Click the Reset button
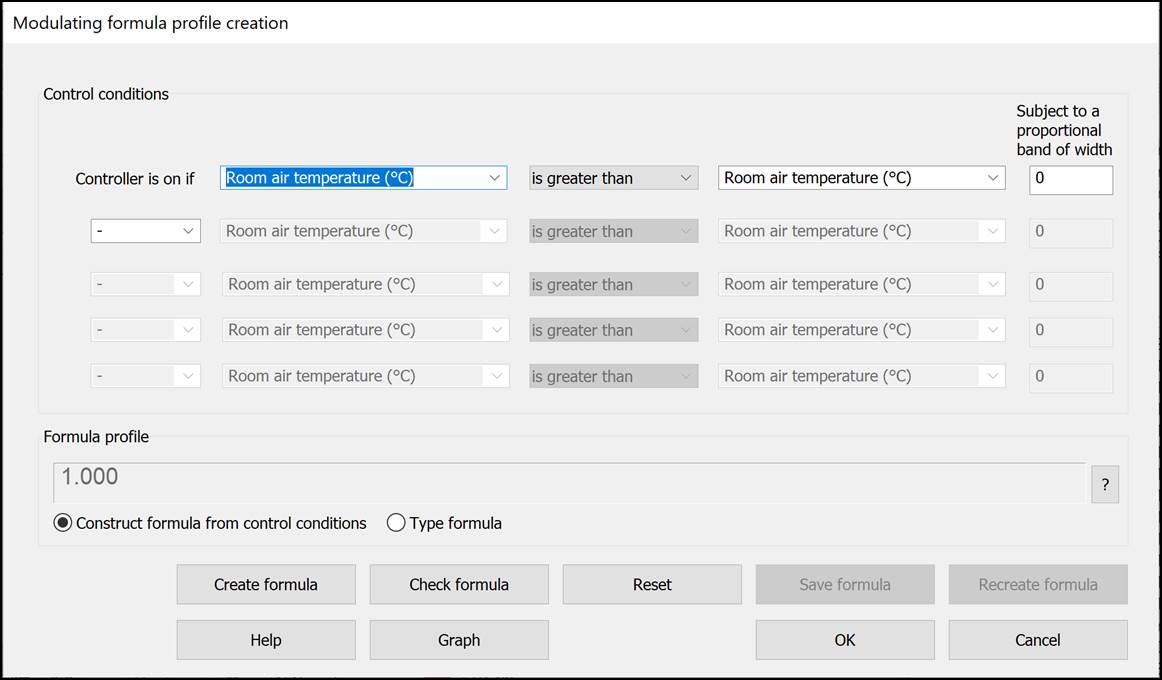The height and width of the screenshot is (680, 1162). click(652, 584)
